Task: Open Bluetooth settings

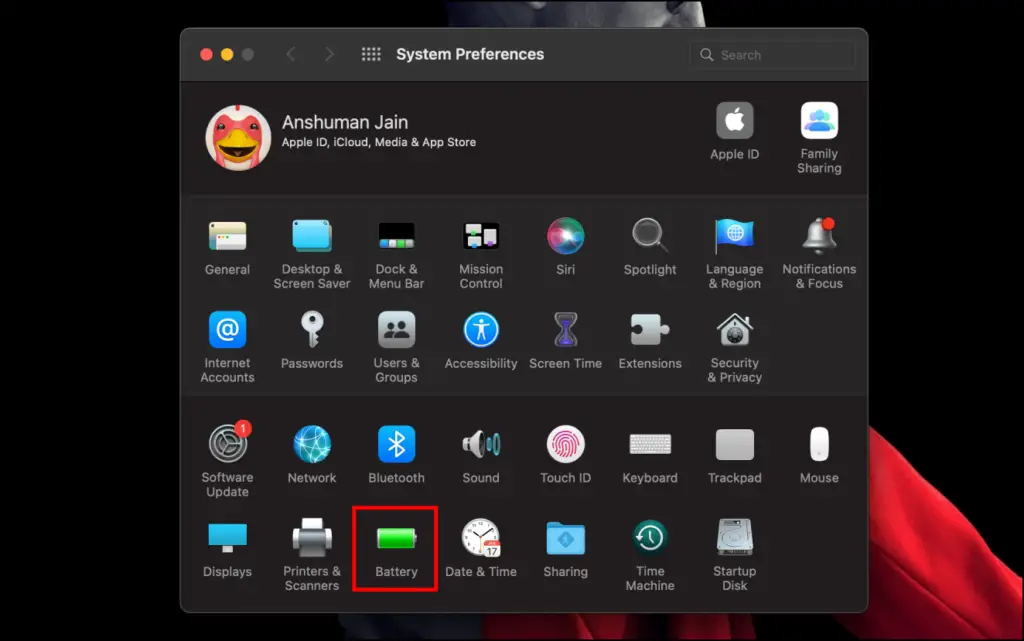Action: (396, 444)
